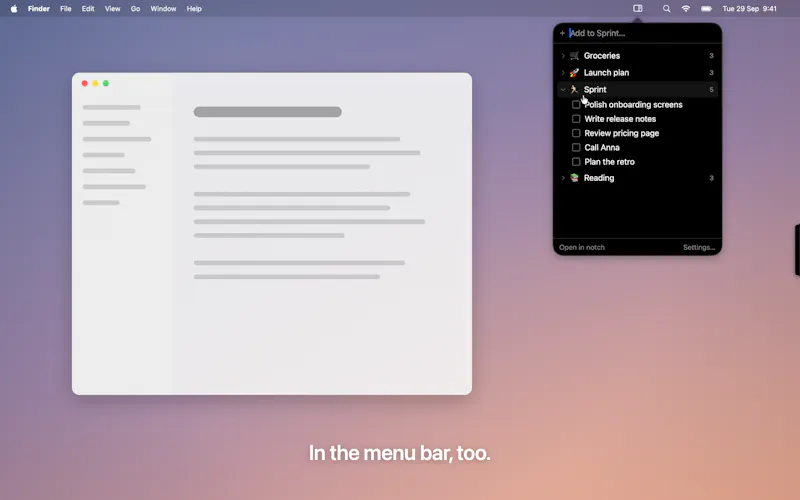This screenshot has width=800, height=500.
Task: Open the Help menu
Action: pos(194,9)
